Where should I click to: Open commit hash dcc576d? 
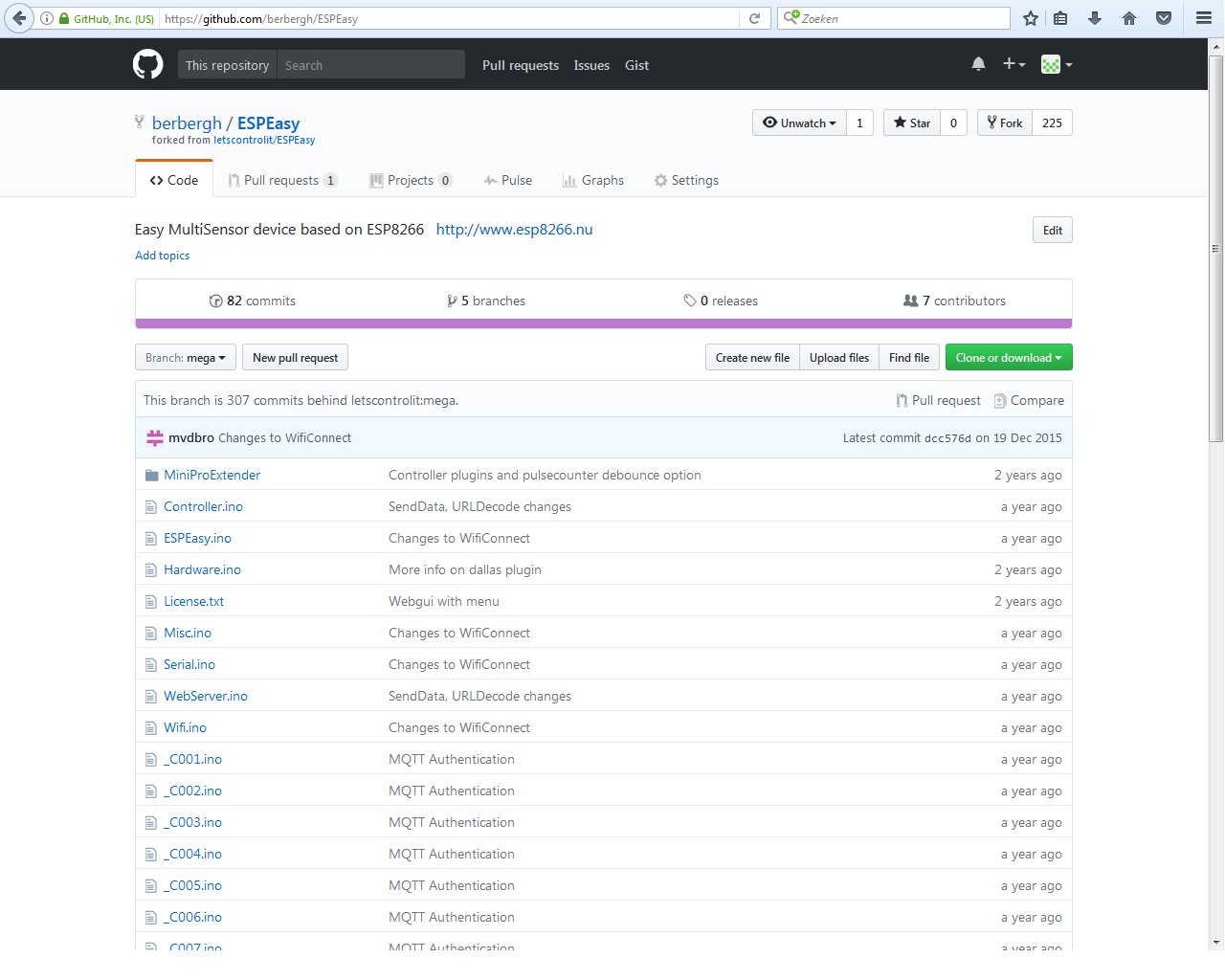tap(947, 438)
